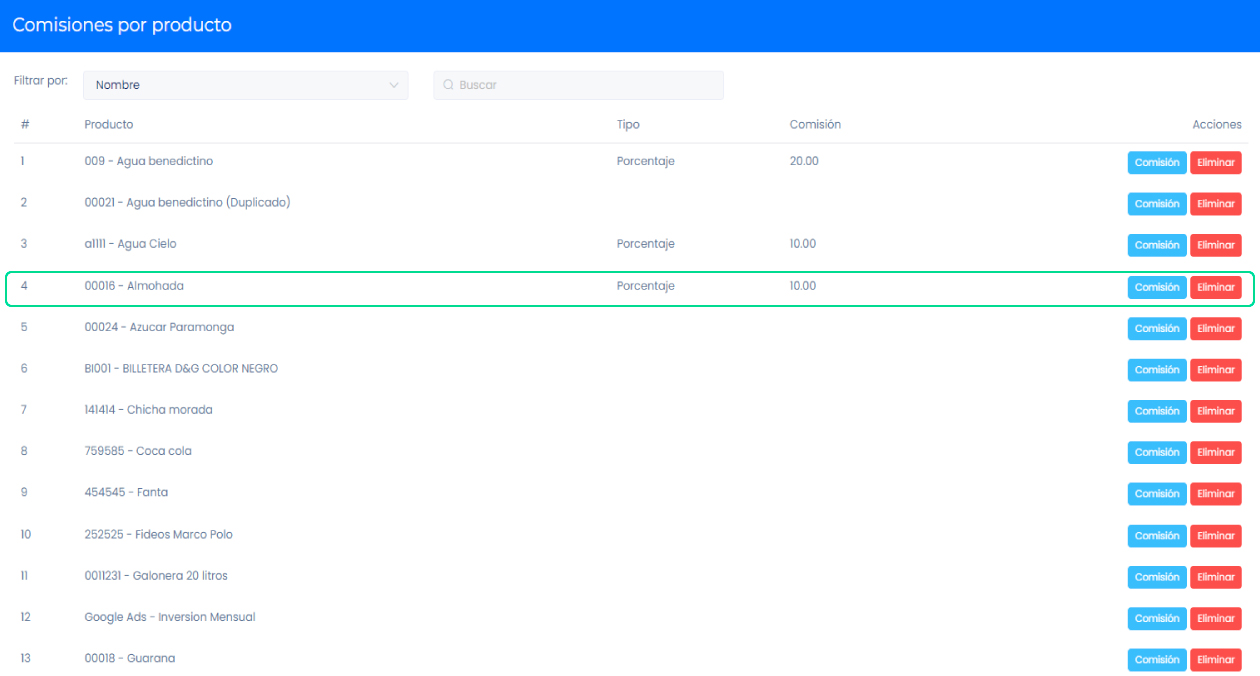Image resolution: width=1260 pixels, height=676 pixels.
Task: Click the Buscar search field
Action: tap(585, 85)
